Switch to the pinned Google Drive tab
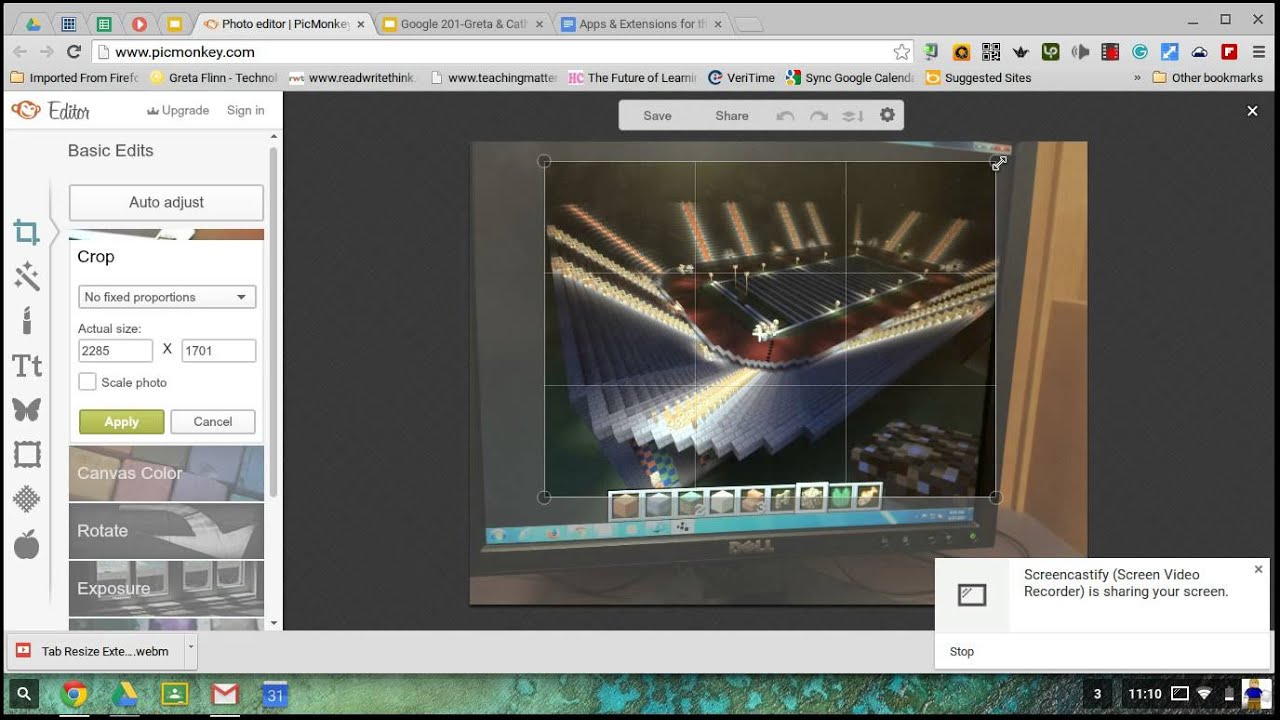Image resolution: width=1280 pixels, height=720 pixels. click(33, 24)
